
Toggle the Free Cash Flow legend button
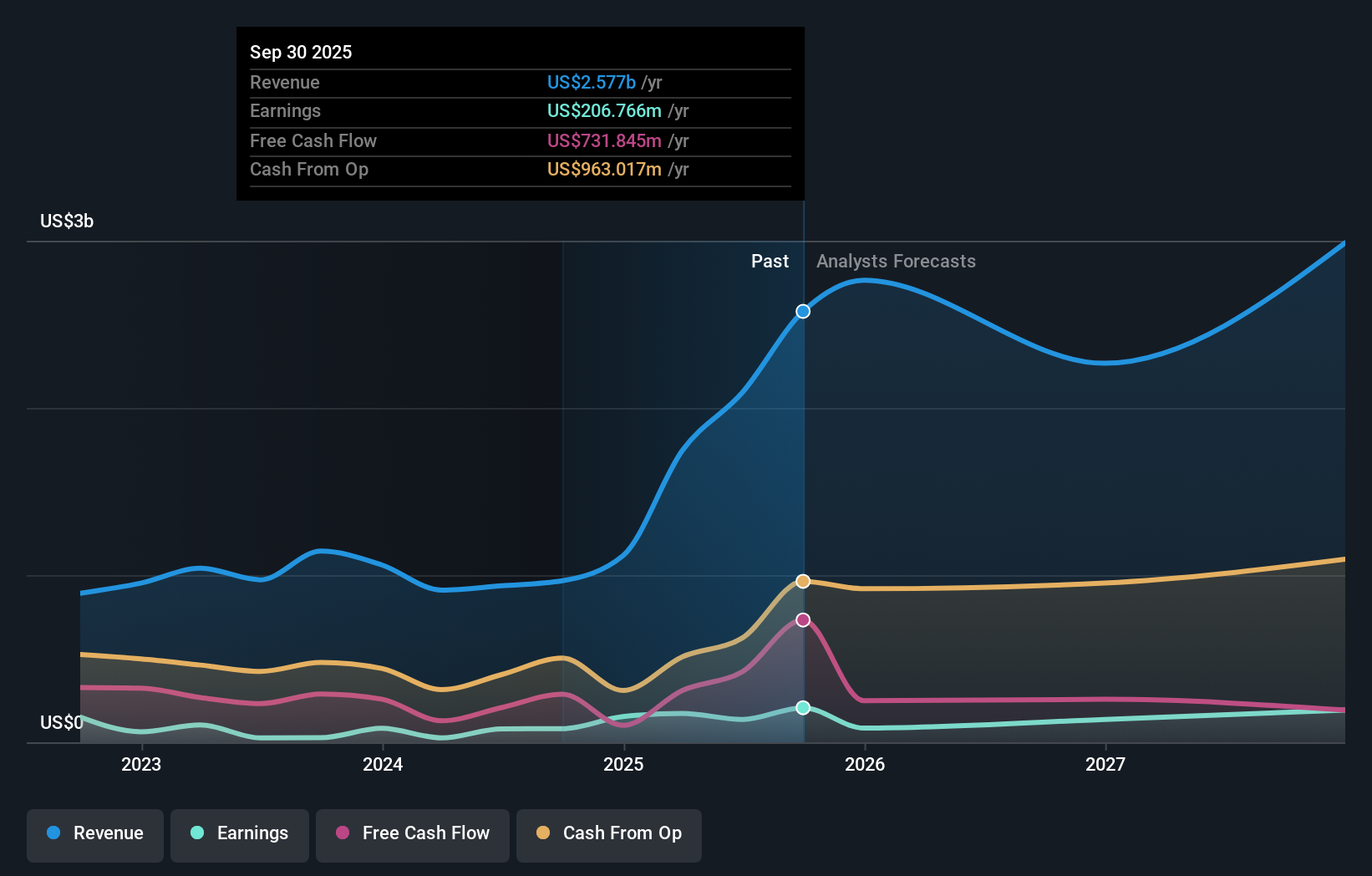pos(413,835)
